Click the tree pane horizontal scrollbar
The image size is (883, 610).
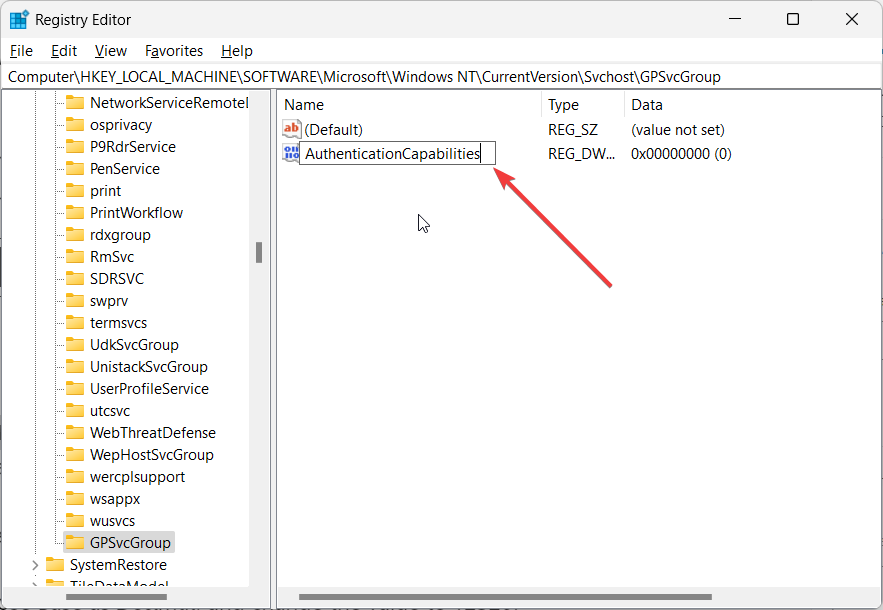coord(117,596)
